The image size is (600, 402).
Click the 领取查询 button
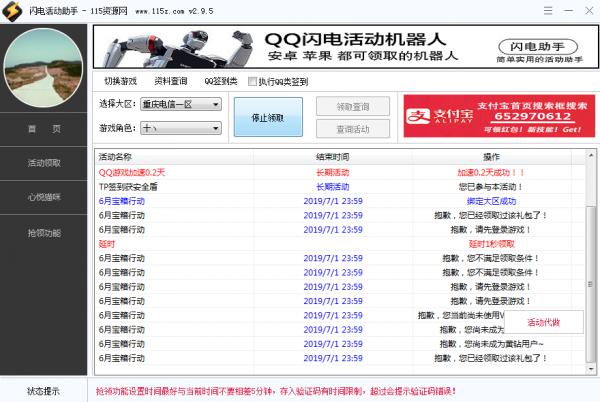[x=353, y=107]
